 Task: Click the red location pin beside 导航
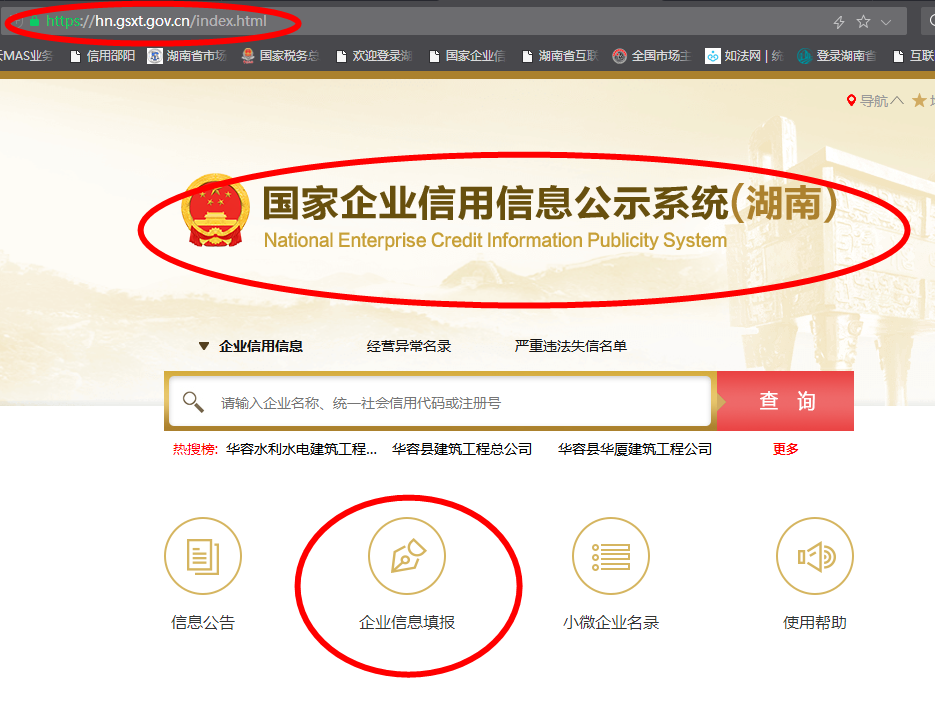click(851, 100)
